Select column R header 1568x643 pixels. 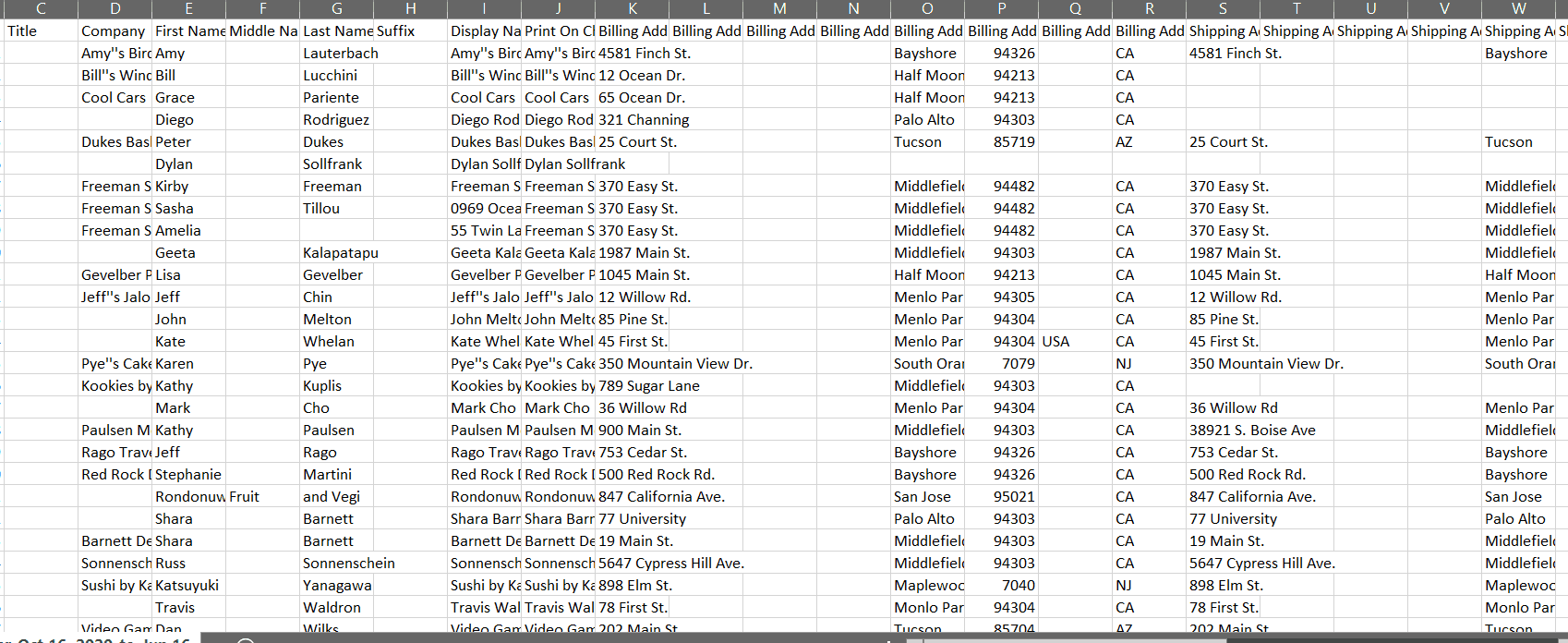tap(1150, 9)
